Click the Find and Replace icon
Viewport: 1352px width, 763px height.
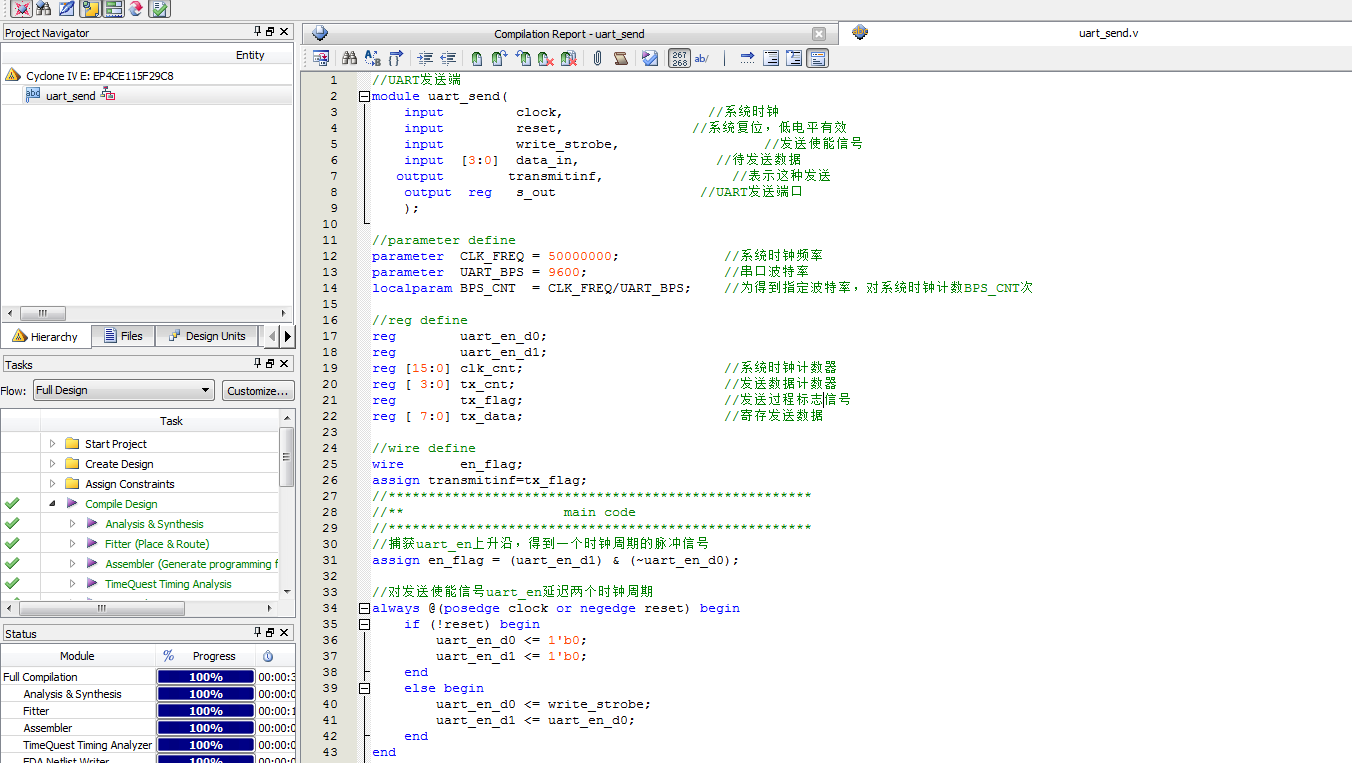click(372, 59)
